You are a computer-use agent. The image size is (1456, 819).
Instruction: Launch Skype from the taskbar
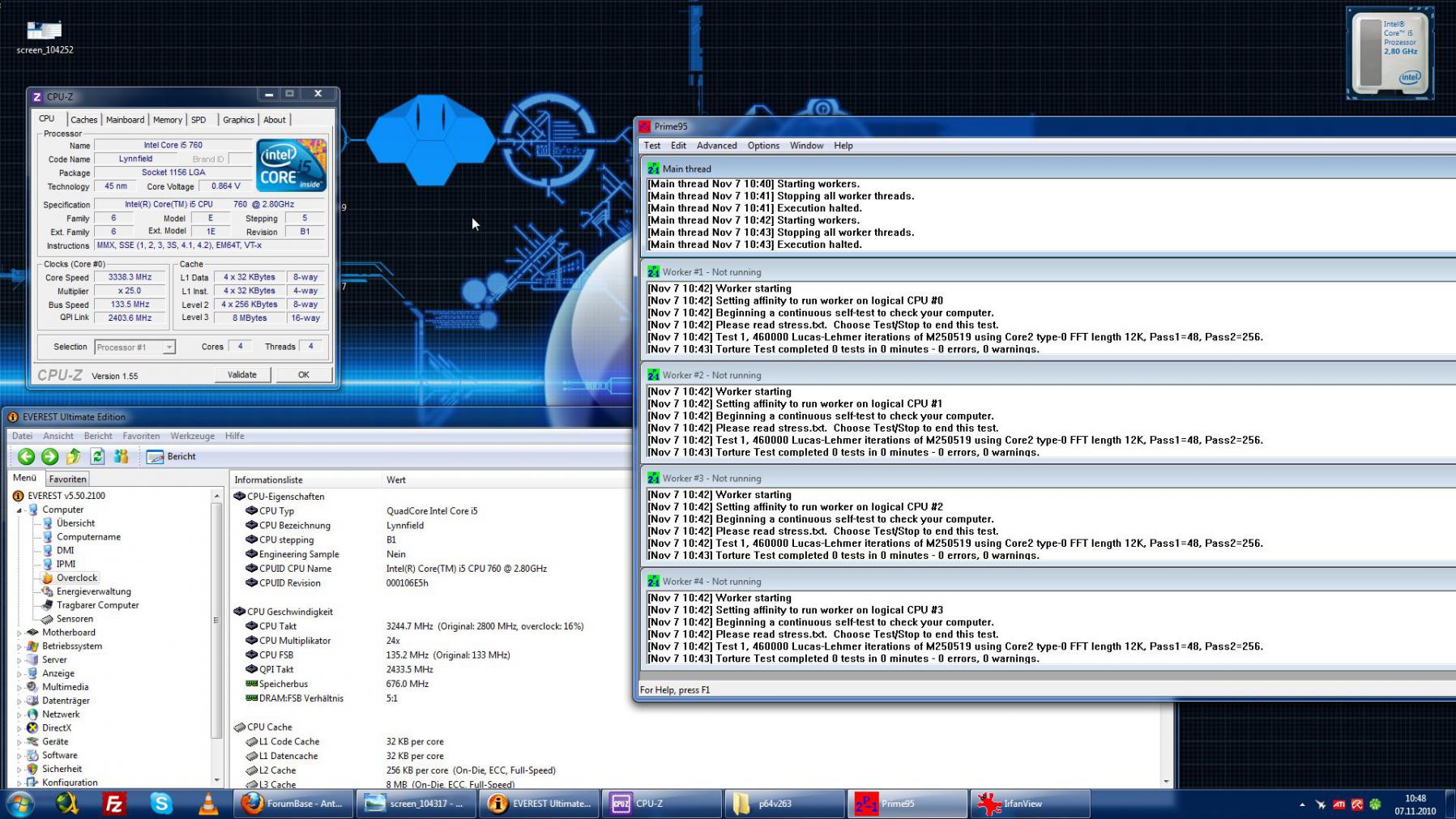click(x=161, y=804)
